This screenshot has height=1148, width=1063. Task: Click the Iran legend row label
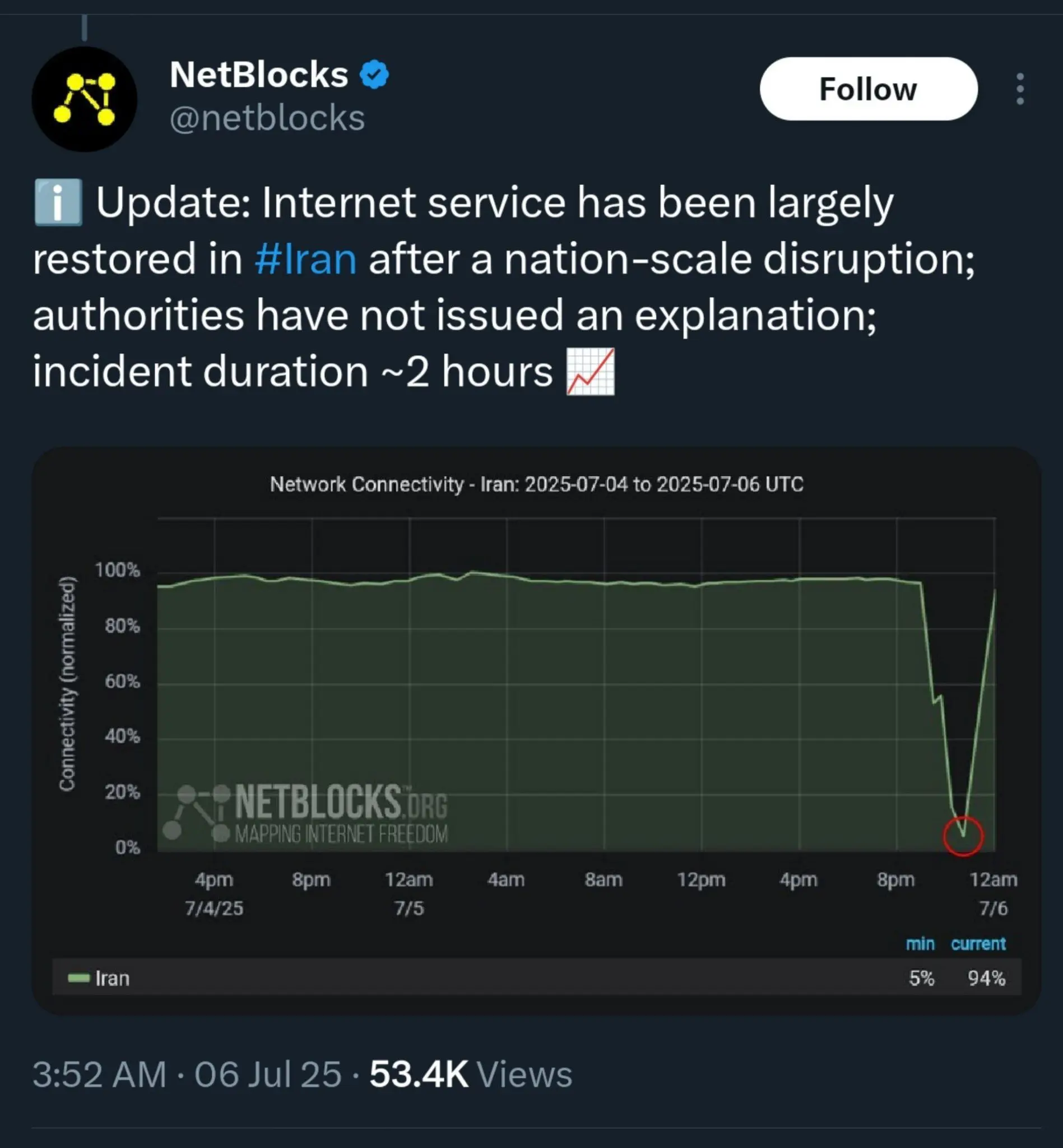pyautogui.click(x=113, y=978)
